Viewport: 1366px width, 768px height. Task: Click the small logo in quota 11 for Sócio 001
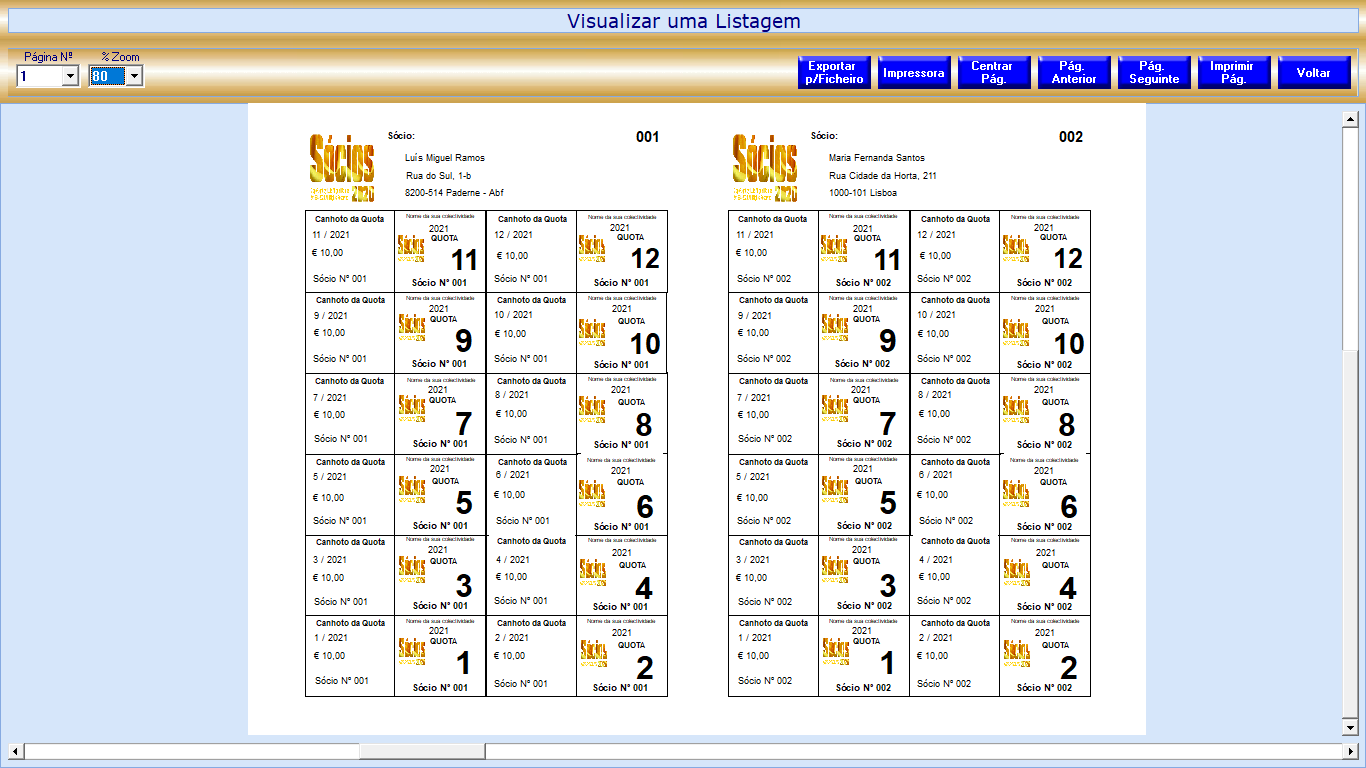point(411,247)
